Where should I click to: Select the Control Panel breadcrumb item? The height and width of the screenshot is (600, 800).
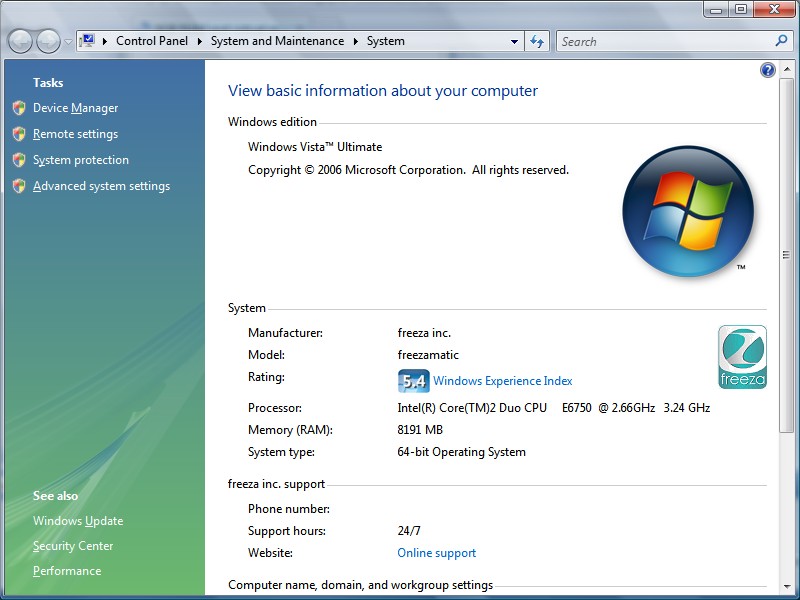(152, 42)
